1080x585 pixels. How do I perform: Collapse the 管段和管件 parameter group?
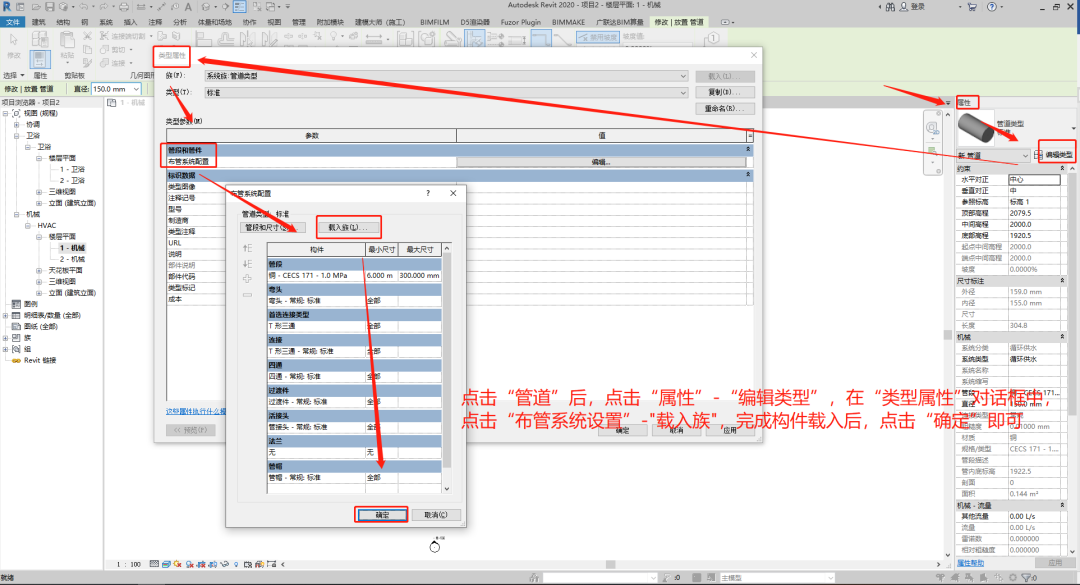click(x=748, y=150)
